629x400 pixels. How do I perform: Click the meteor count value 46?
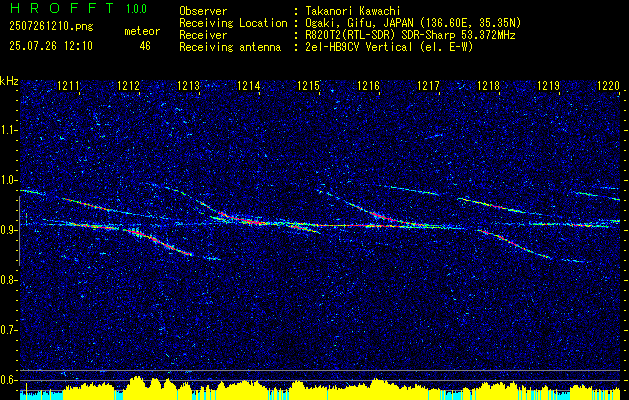click(145, 46)
